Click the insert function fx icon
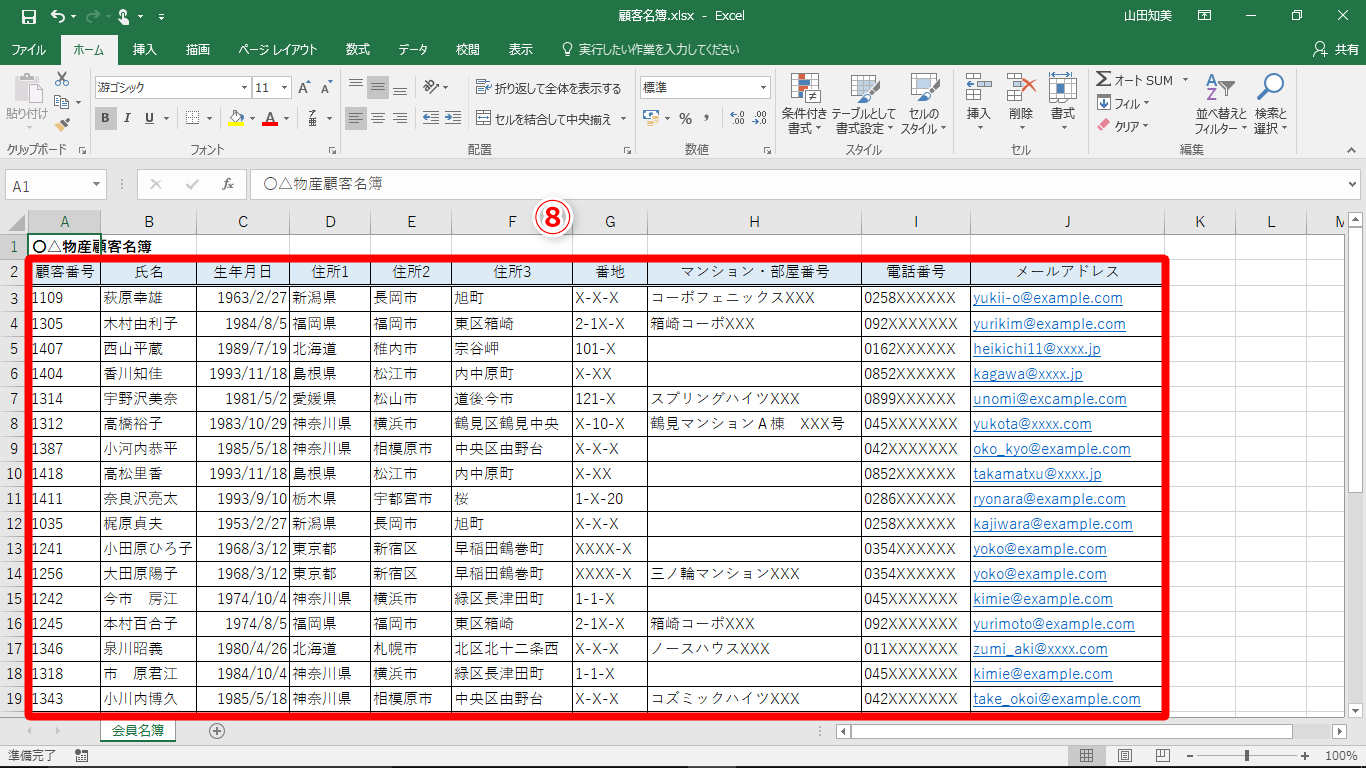The height and width of the screenshot is (768, 1366). (228, 184)
